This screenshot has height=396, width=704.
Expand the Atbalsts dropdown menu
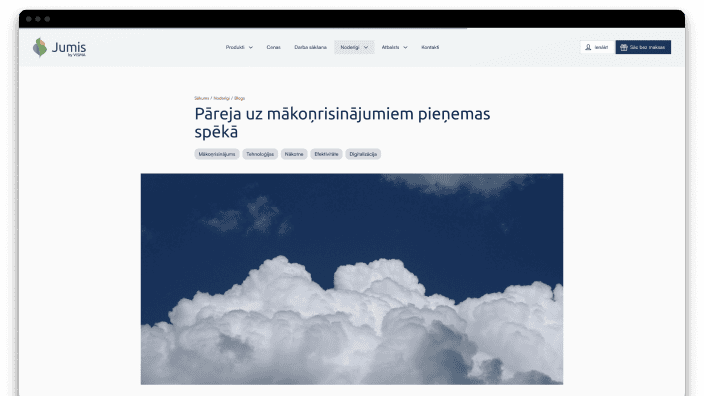pos(394,47)
